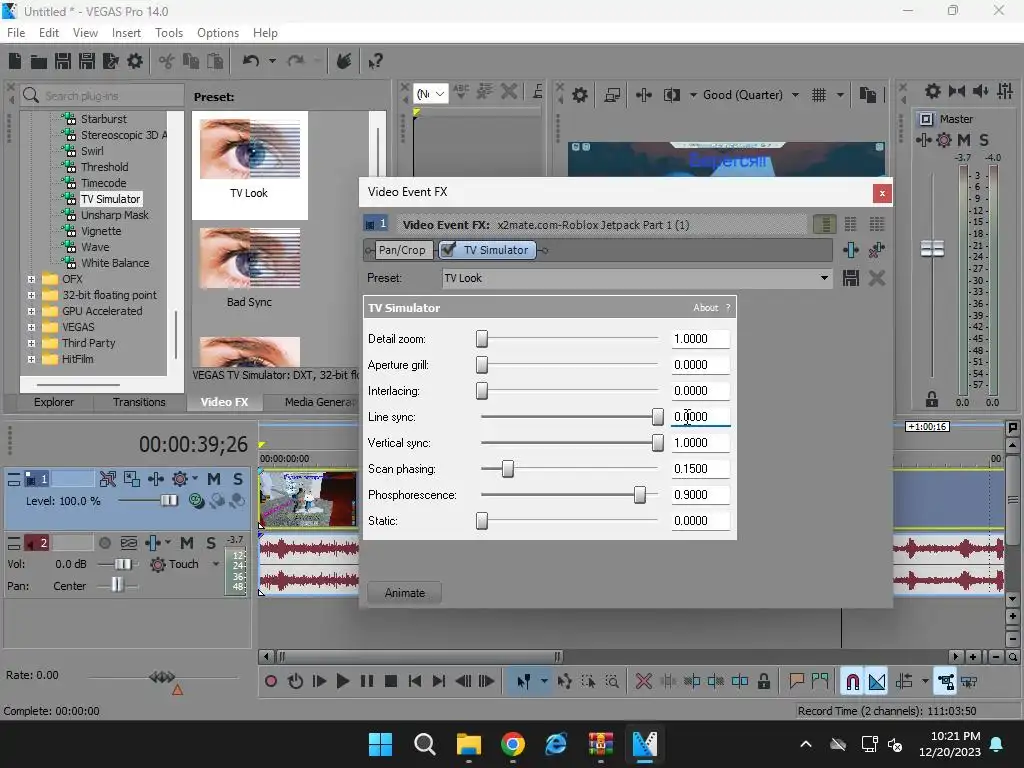Open the Options menu
Screen dimensions: 1024x768
point(217,33)
